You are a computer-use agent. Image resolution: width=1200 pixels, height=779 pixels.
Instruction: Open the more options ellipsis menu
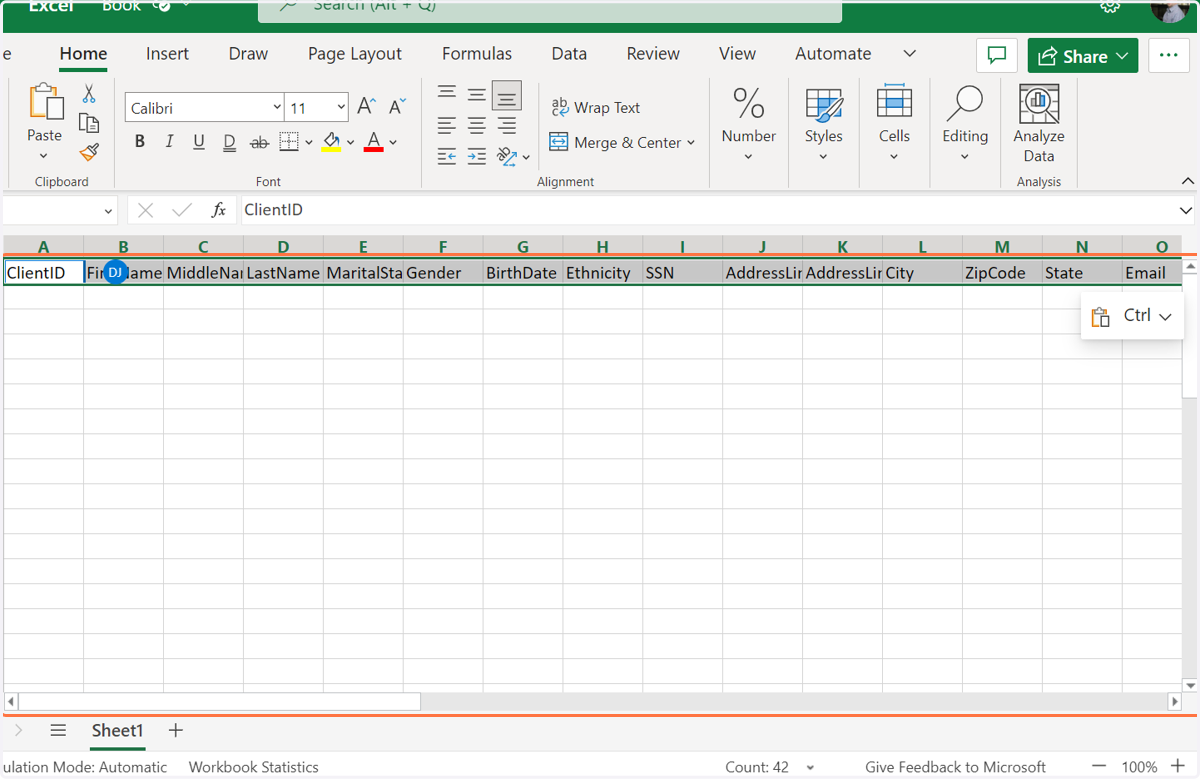[1169, 56]
